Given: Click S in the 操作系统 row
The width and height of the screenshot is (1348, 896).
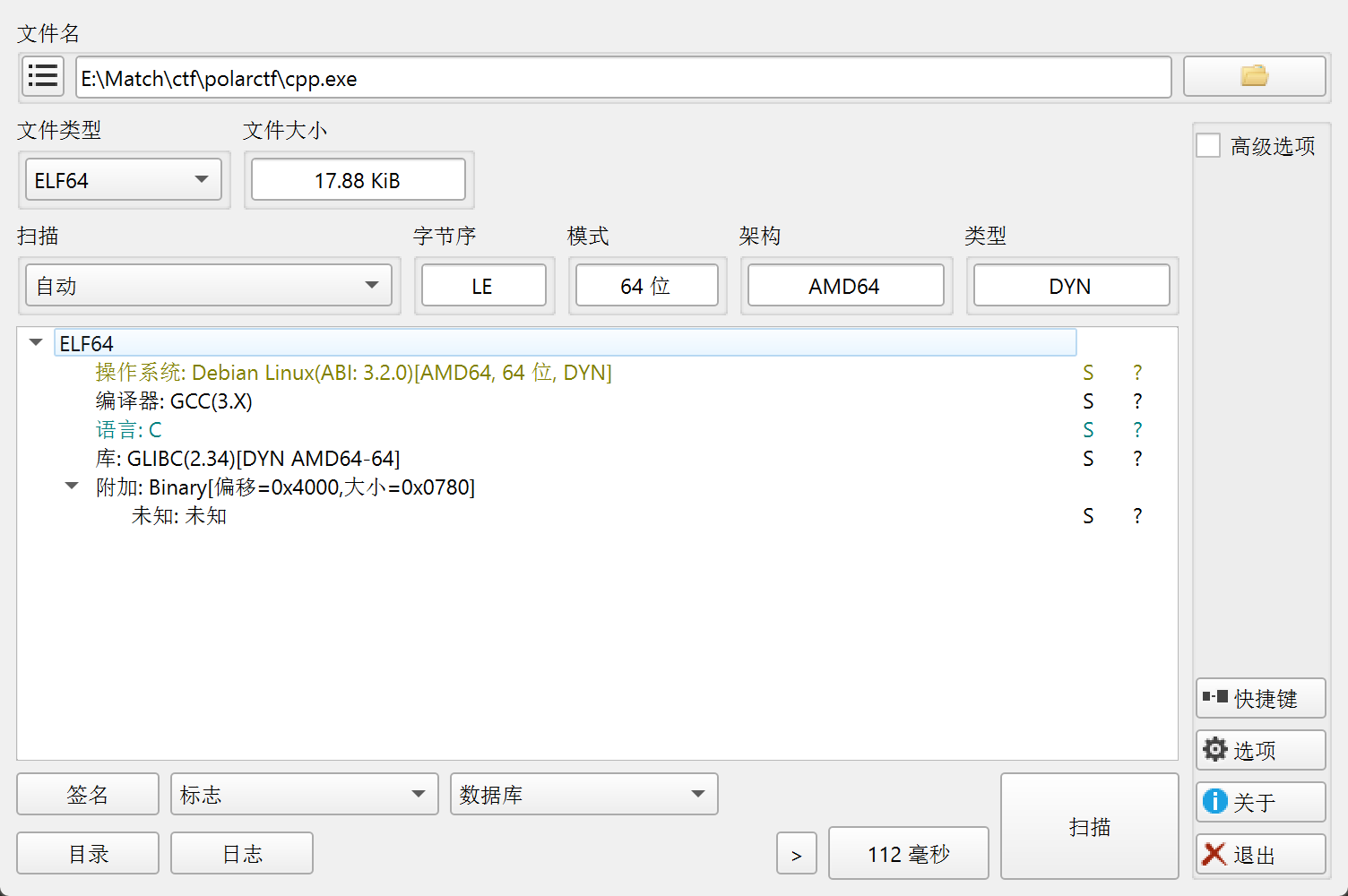Looking at the screenshot, I should click(1088, 372).
